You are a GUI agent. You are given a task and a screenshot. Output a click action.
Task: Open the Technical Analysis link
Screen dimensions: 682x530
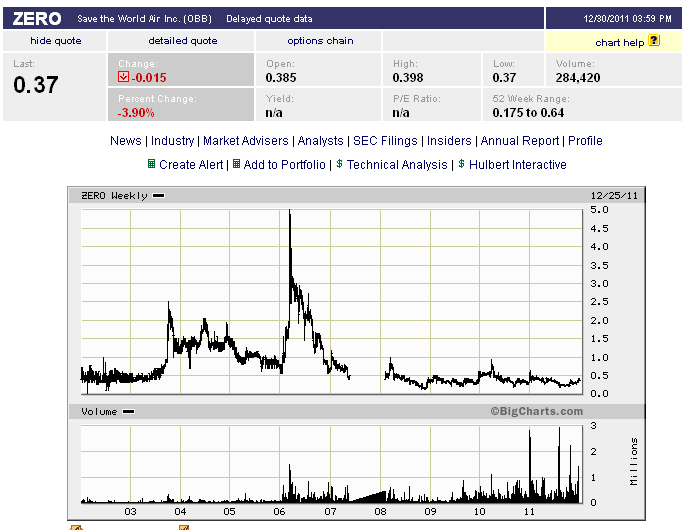coord(397,165)
